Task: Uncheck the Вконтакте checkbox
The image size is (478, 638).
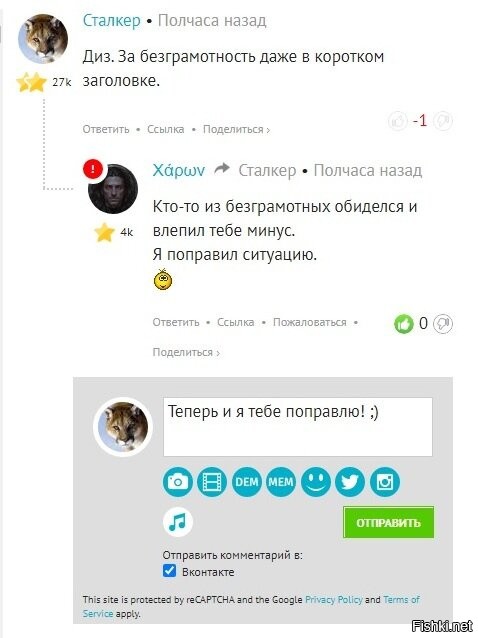Action: click(x=170, y=571)
